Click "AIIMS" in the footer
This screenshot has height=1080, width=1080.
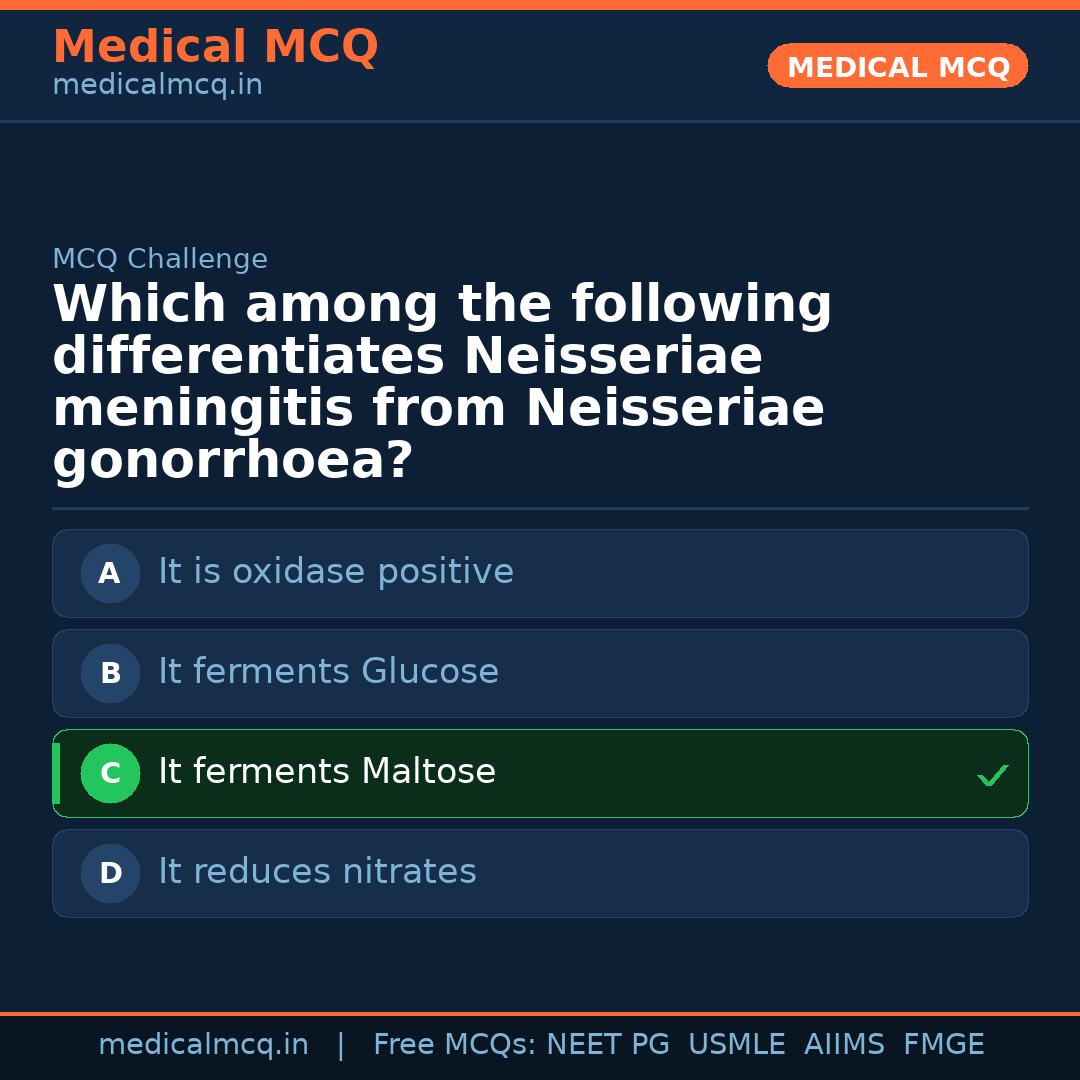[x=844, y=1045]
